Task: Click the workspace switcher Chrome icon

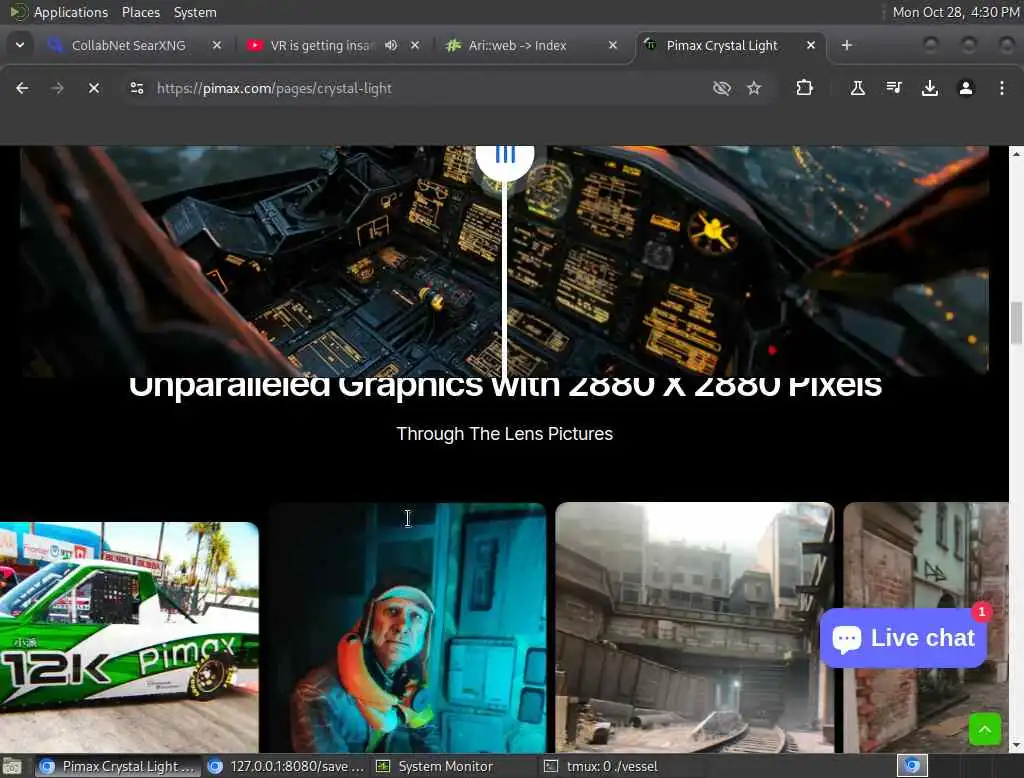Action: coord(912,766)
